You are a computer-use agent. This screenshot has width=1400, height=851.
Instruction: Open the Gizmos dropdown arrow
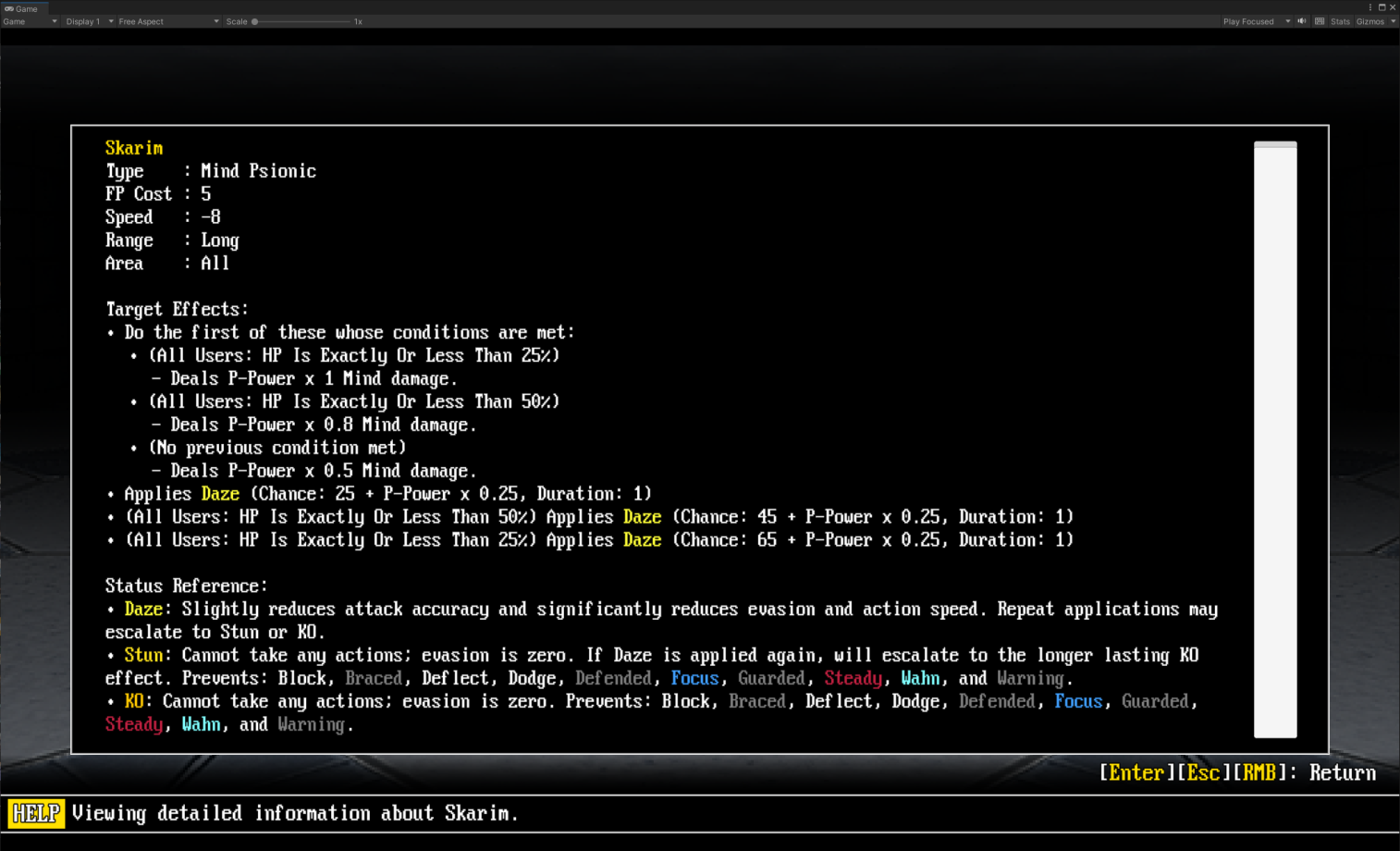click(1393, 21)
